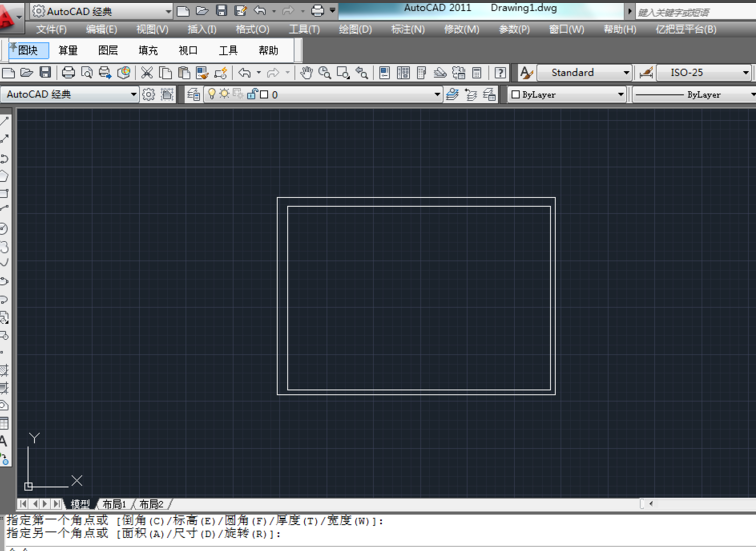Toggle layer 0 lock padlock icon

(252, 94)
